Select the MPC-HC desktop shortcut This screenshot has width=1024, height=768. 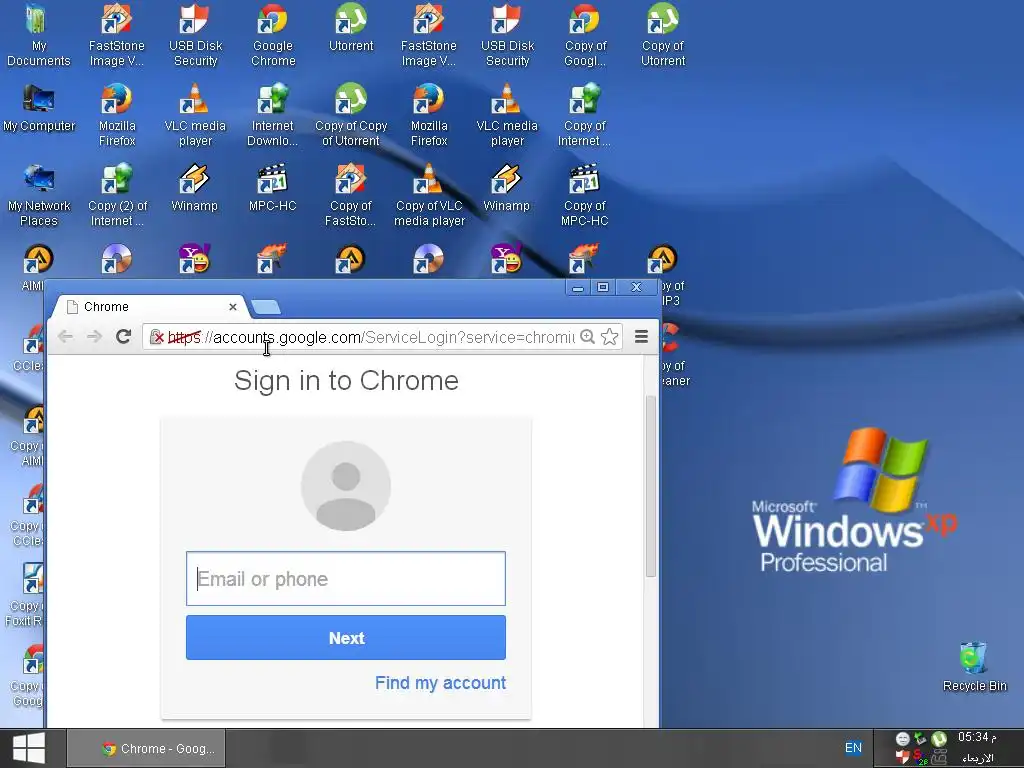(x=272, y=188)
